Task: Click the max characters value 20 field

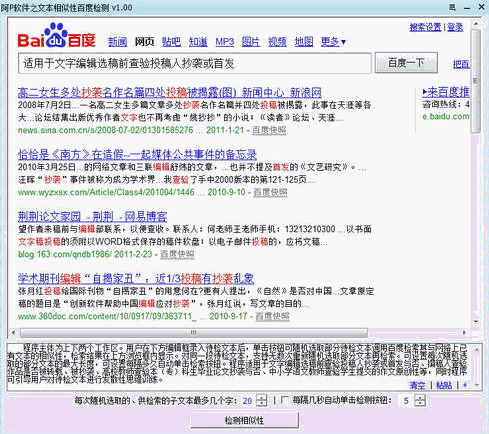Action: coord(248,401)
